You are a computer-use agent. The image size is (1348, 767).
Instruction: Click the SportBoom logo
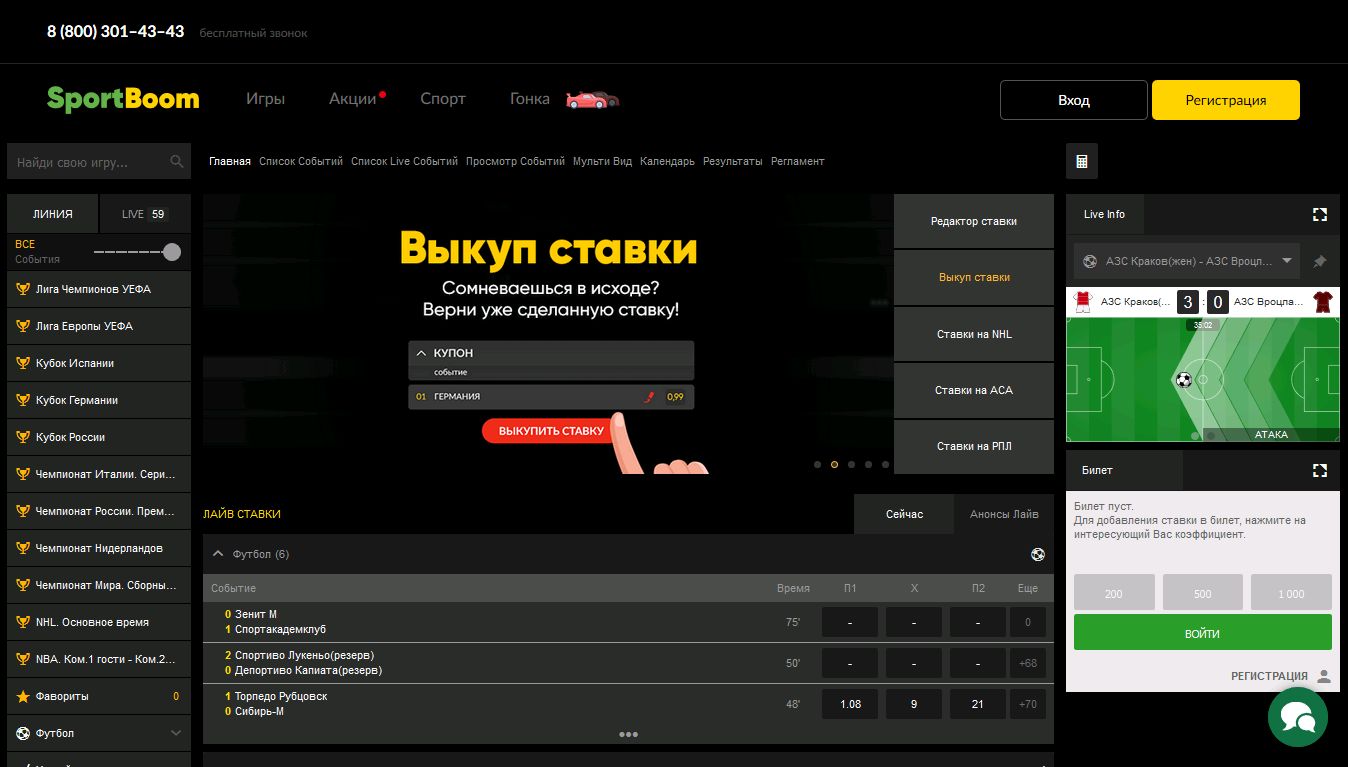[123, 99]
